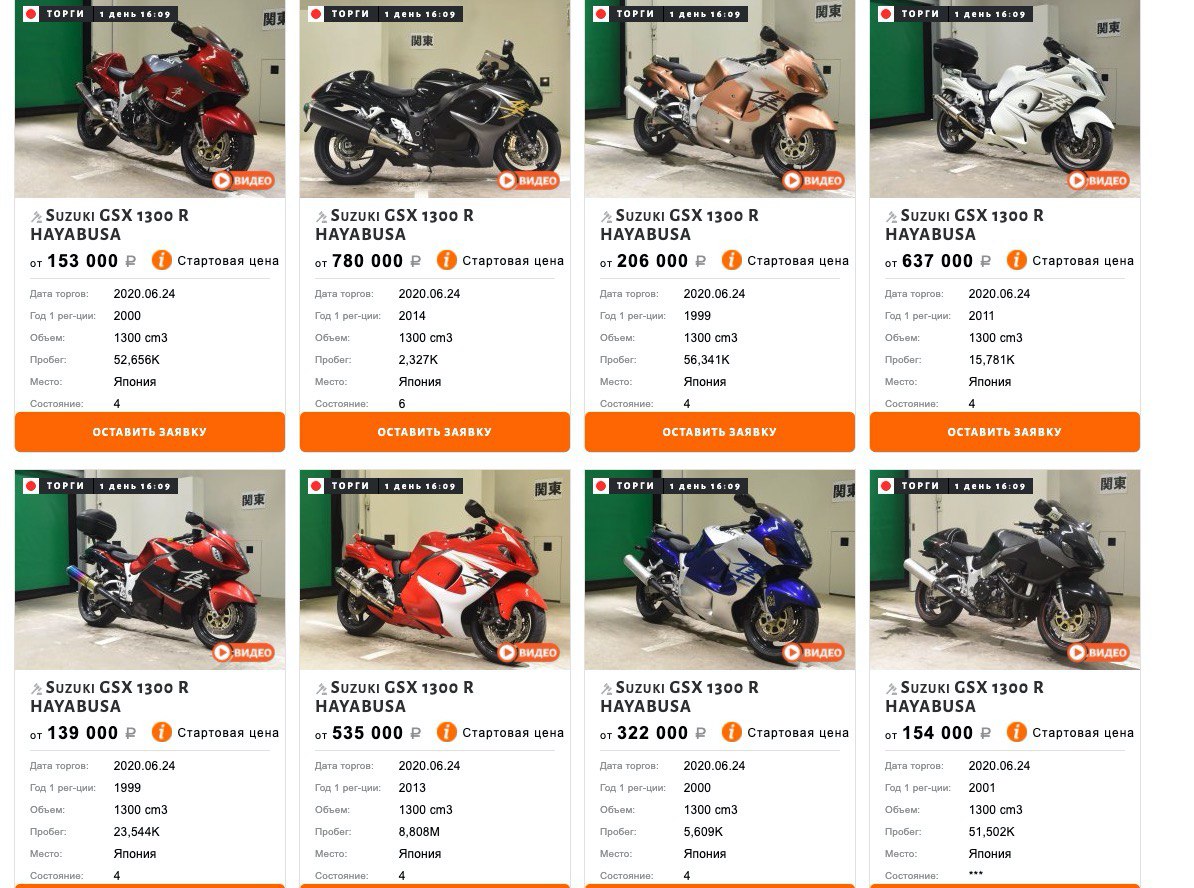This screenshot has width=1194, height=888.
Task: Open thumbnail of black 154 000 Hayabusa
Action: (x=1004, y=570)
